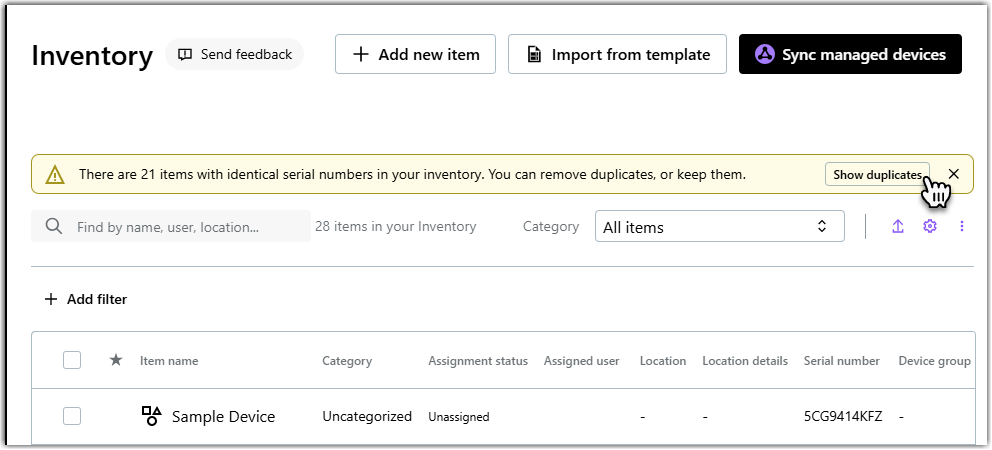Dismiss the duplicate serial numbers banner
Image resolution: width=992 pixels, height=450 pixels.
click(x=954, y=174)
